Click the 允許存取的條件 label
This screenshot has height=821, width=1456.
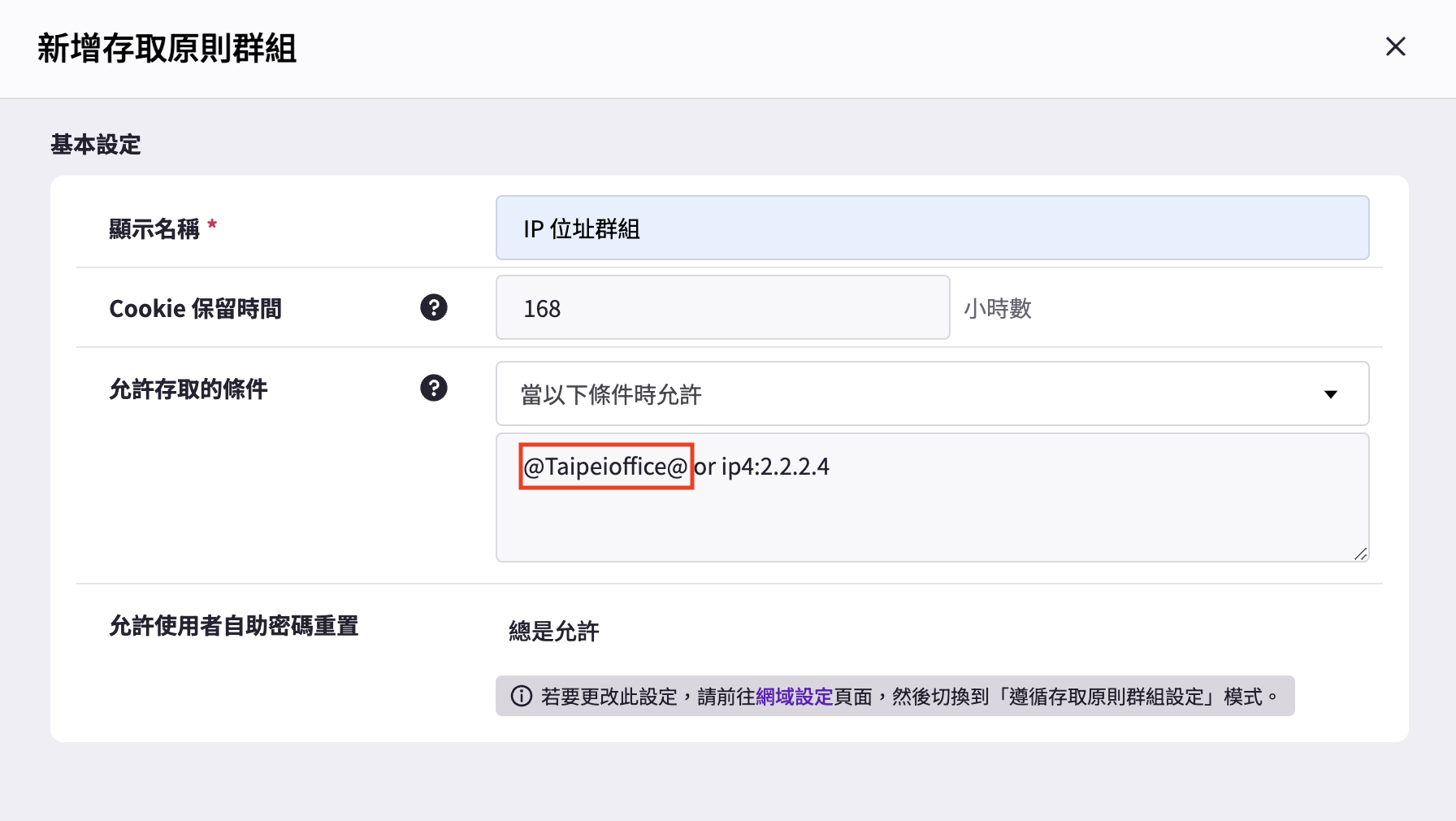[188, 389]
